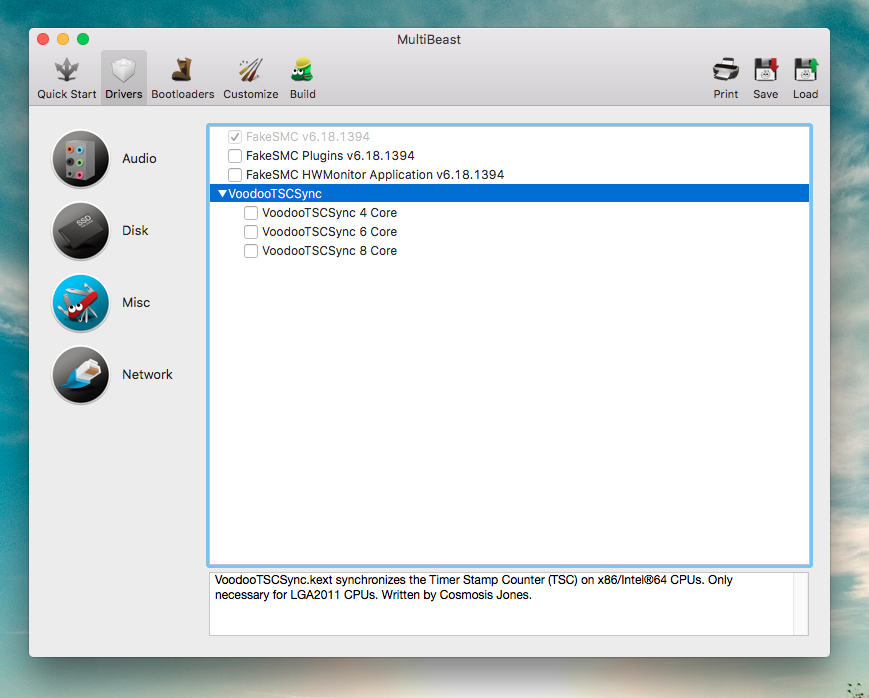The height and width of the screenshot is (698, 869).
Task: Click the Load floppy disk icon
Action: [805, 70]
